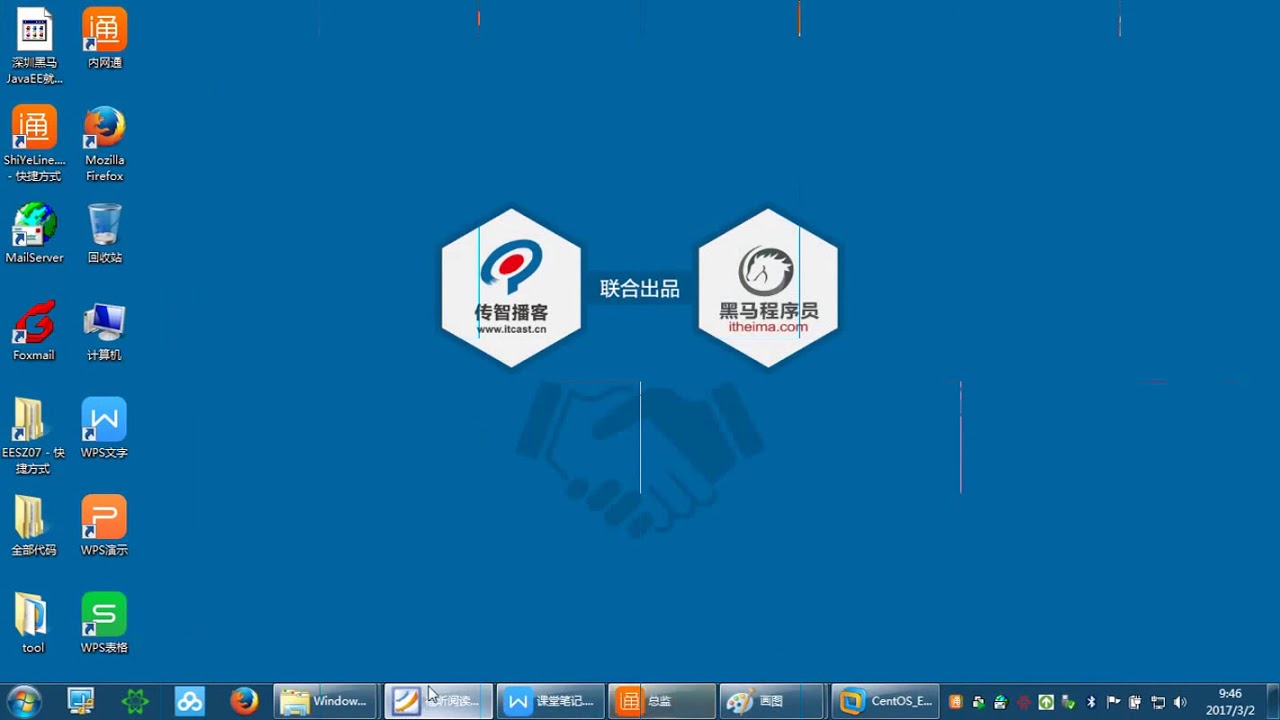
Task: Launch WPS文字 from the desktop
Action: [104, 428]
